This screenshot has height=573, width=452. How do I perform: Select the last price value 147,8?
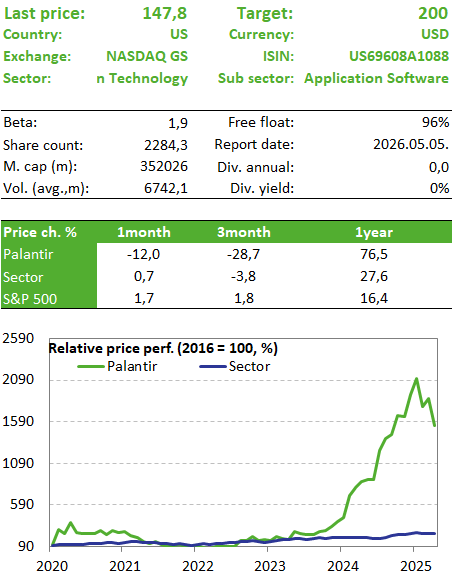[164, 14]
